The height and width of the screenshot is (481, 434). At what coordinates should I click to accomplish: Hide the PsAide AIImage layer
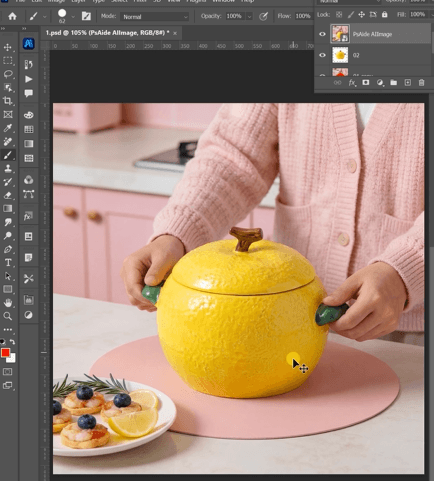322,34
